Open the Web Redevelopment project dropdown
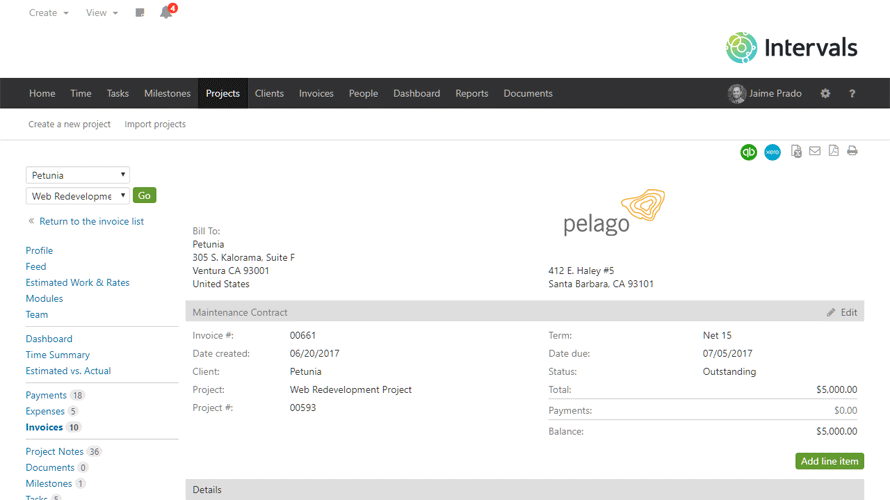 (77, 196)
